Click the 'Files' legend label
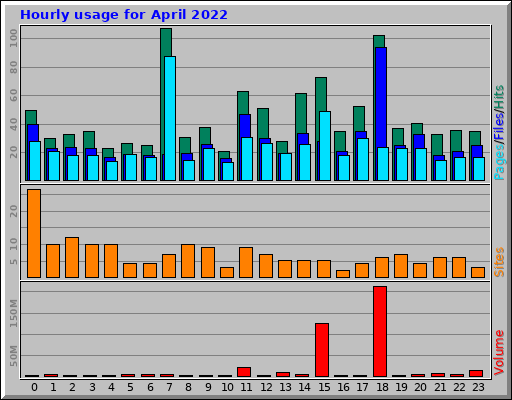The image size is (512, 400). pos(499,127)
